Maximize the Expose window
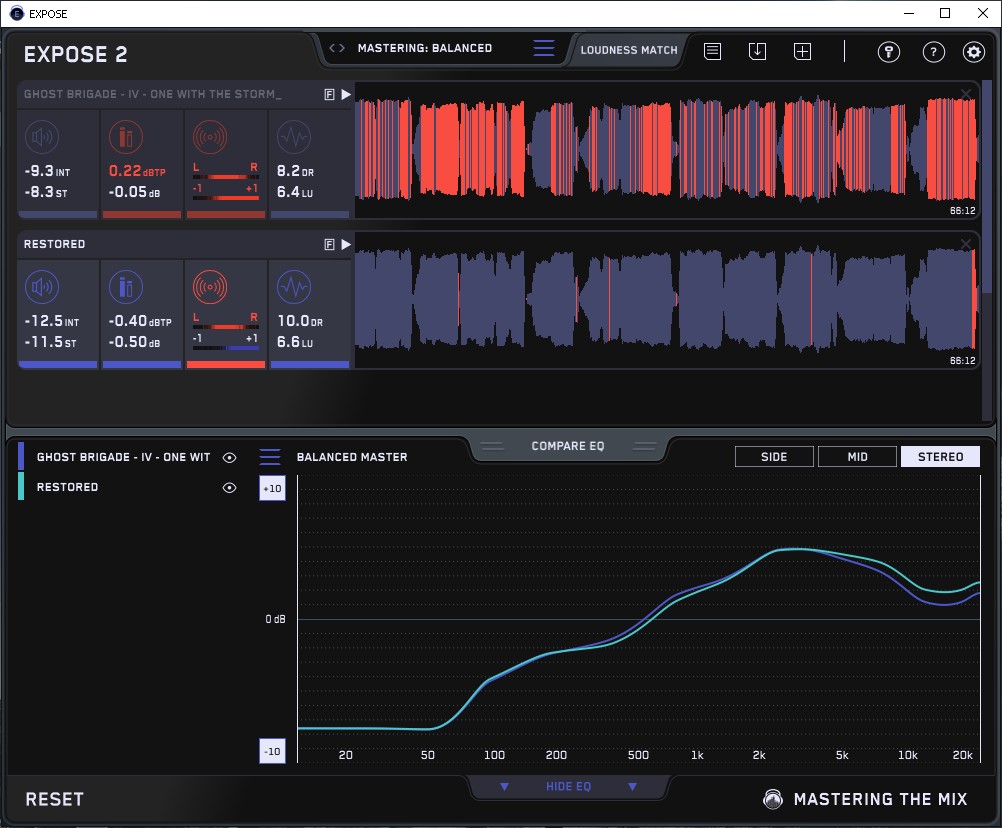Screen dimensions: 1002x828 pos(945,13)
